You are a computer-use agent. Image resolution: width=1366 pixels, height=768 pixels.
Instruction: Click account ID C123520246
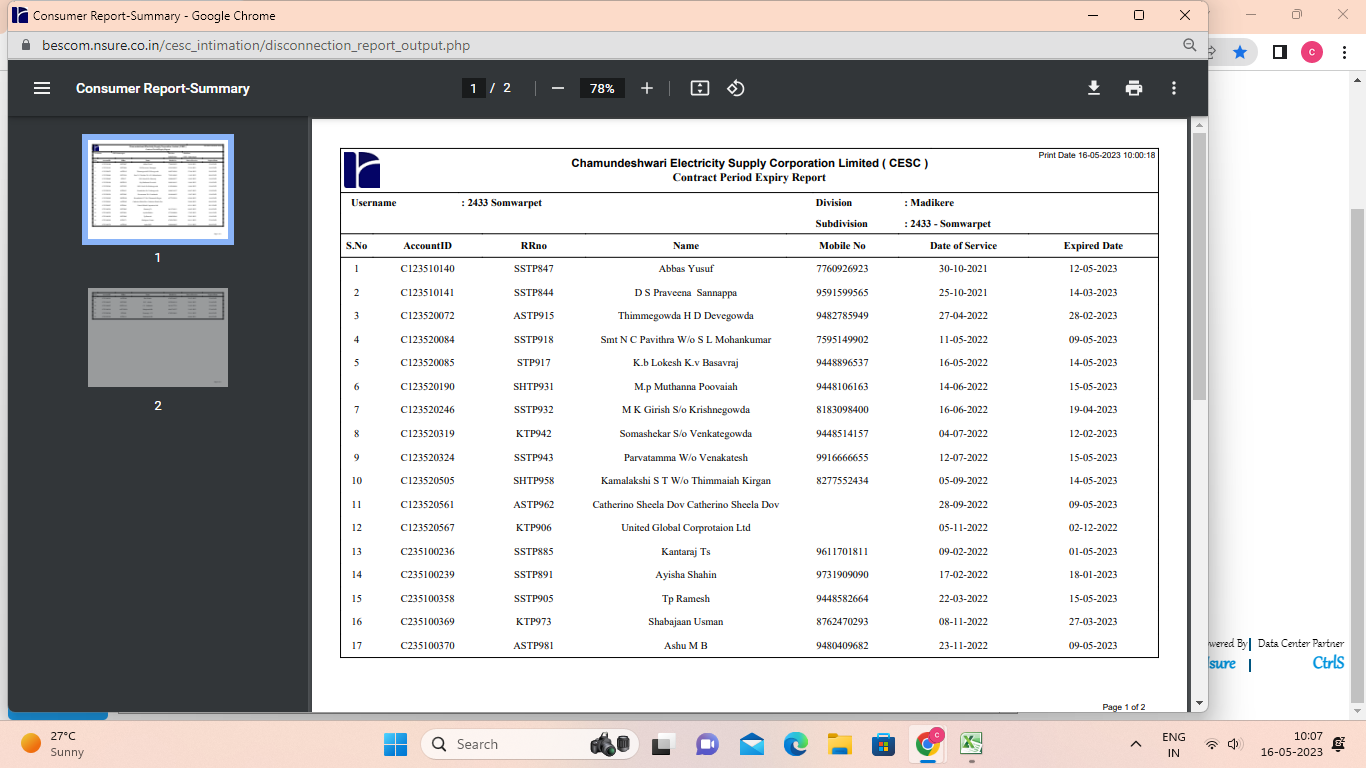pyautogui.click(x=428, y=410)
